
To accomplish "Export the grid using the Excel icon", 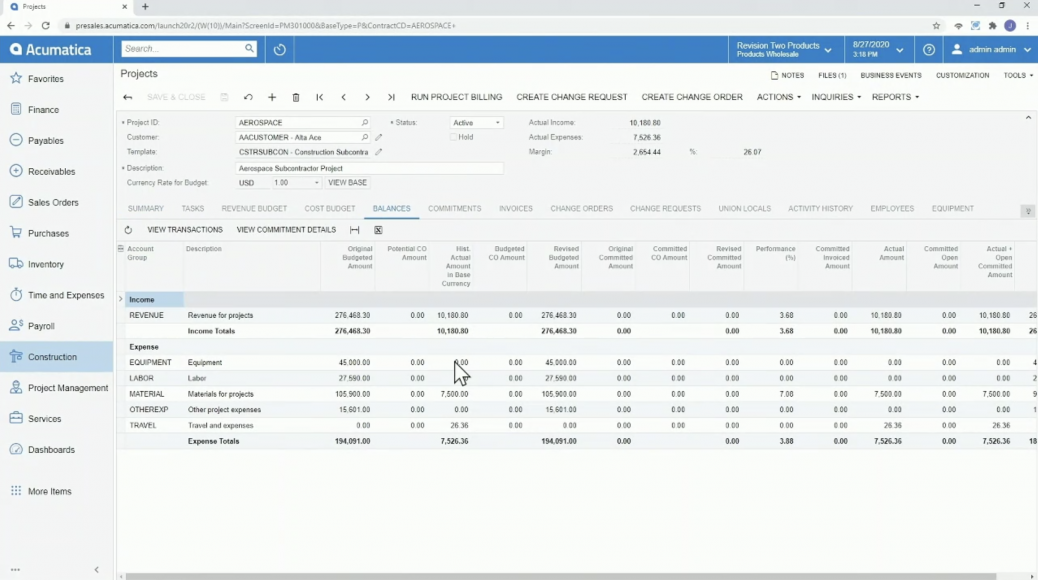I will 378,230.
